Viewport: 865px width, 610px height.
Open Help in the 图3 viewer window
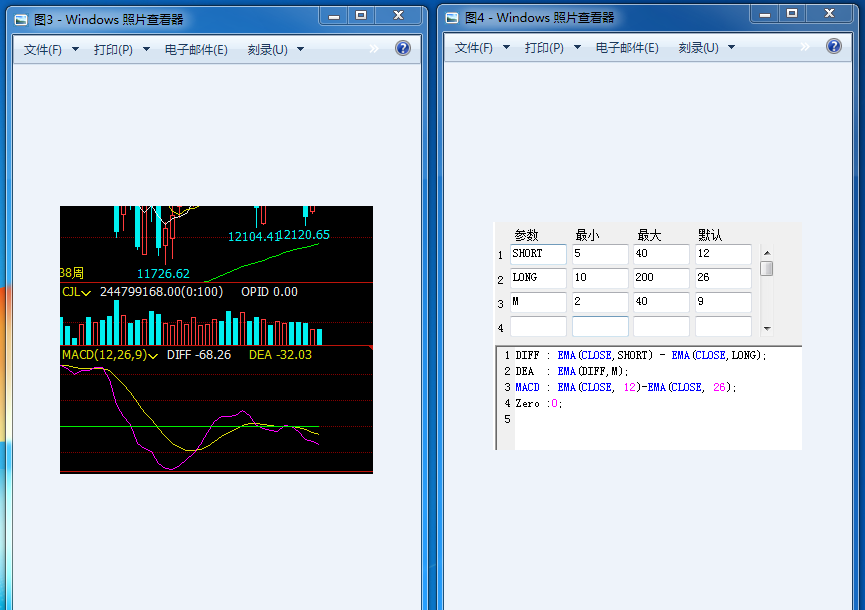403,48
